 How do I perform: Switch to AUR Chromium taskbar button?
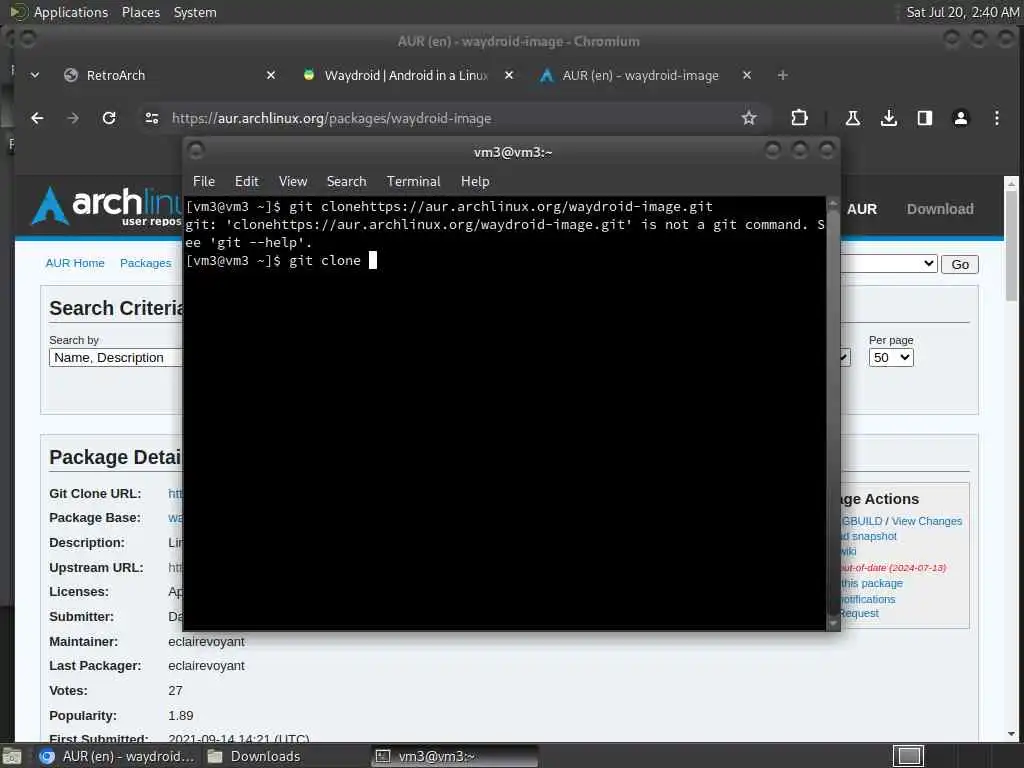pyautogui.click(x=116, y=756)
